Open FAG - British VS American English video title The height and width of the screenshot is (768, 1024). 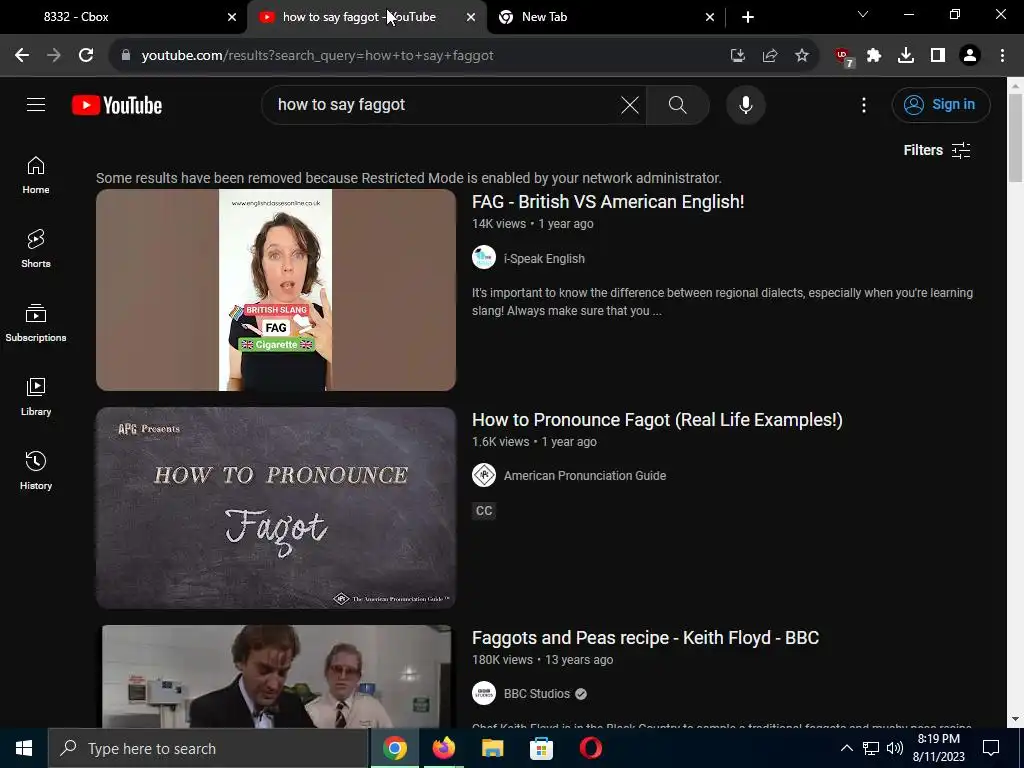click(608, 202)
